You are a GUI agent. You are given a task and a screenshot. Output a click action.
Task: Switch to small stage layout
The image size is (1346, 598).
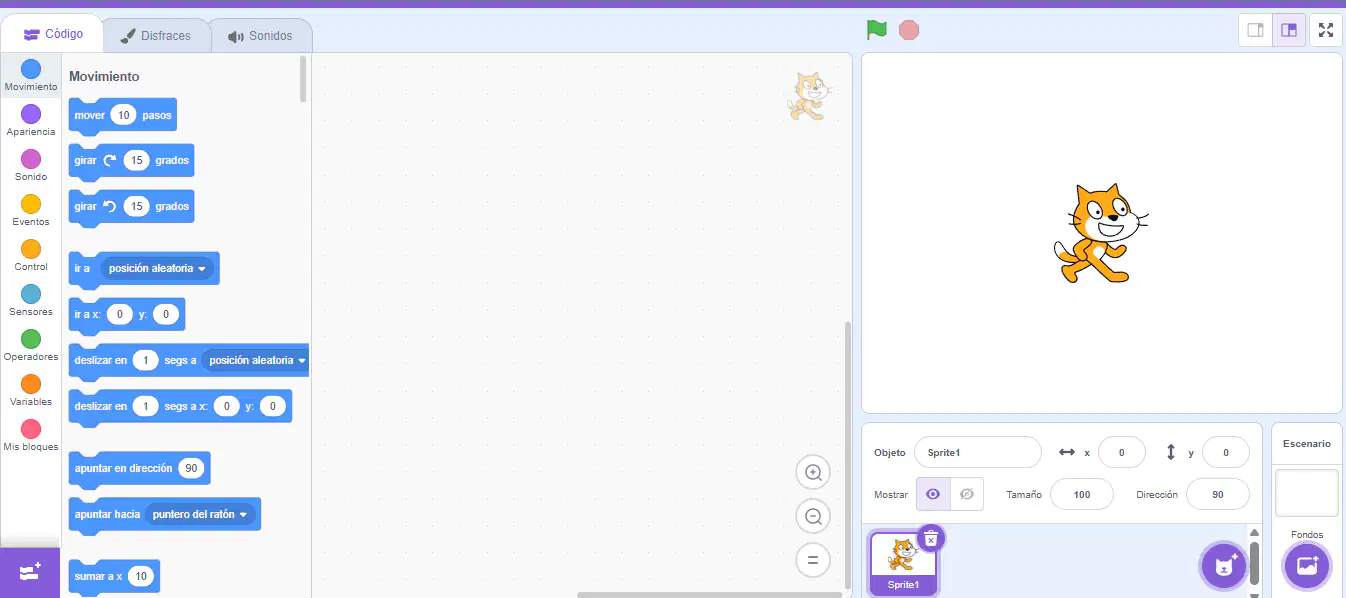pos(1255,30)
